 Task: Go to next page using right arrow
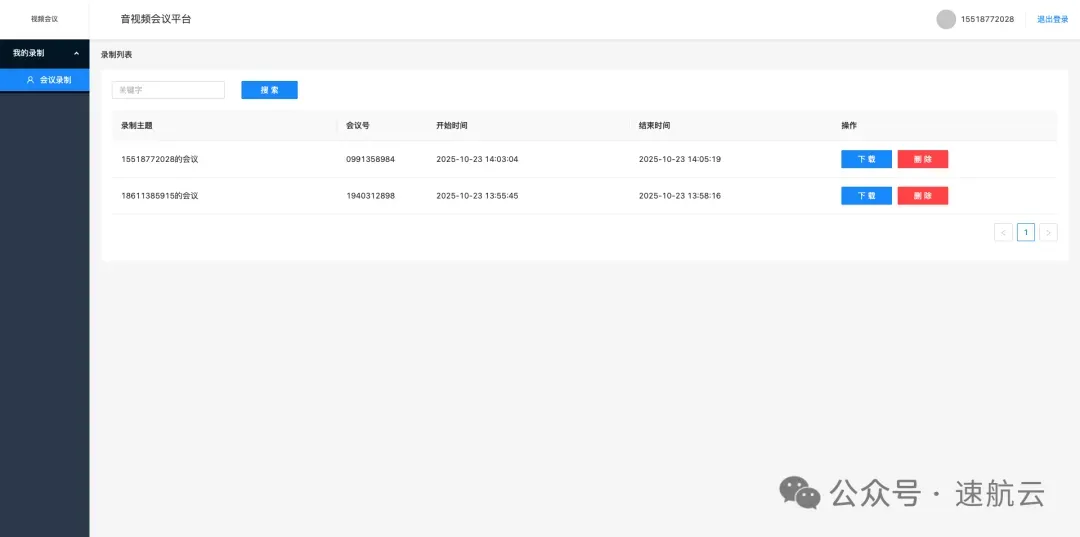(x=1048, y=233)
